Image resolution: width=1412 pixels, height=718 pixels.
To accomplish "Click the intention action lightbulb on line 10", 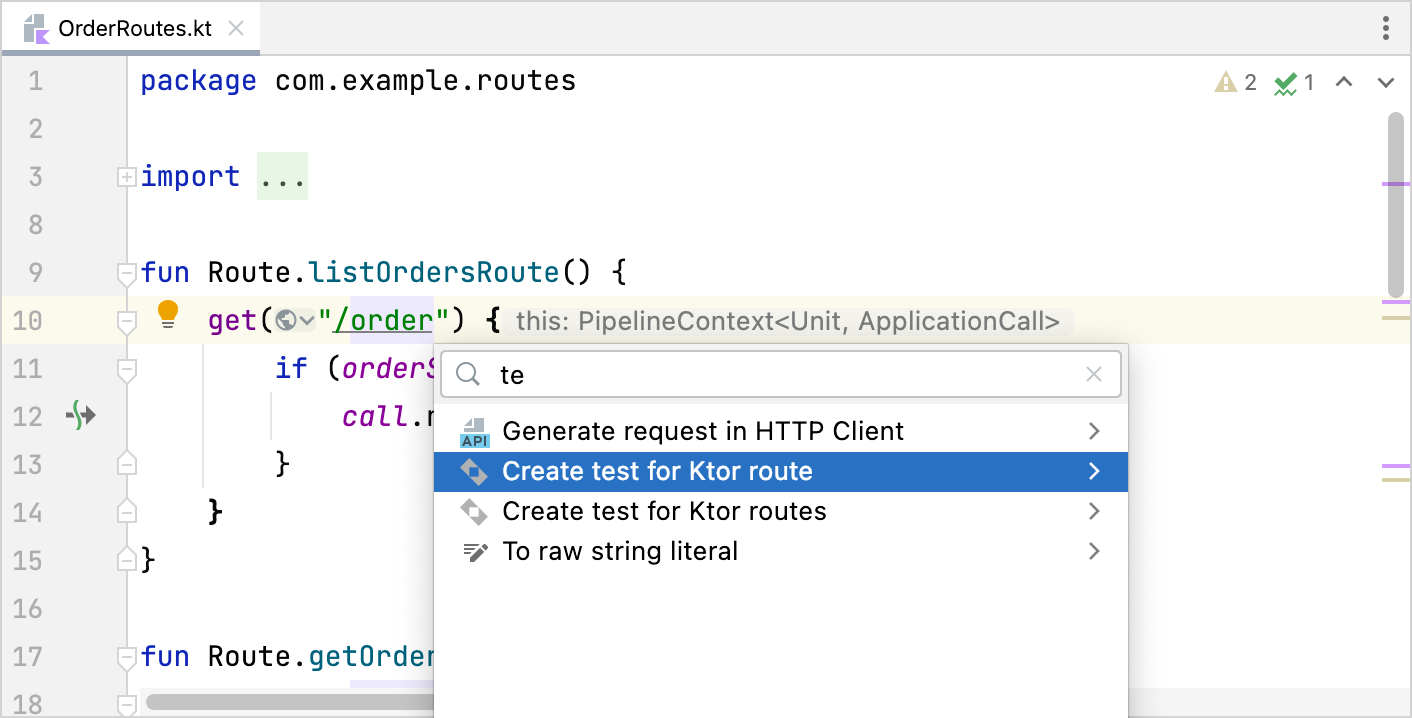I will (168, 314).
